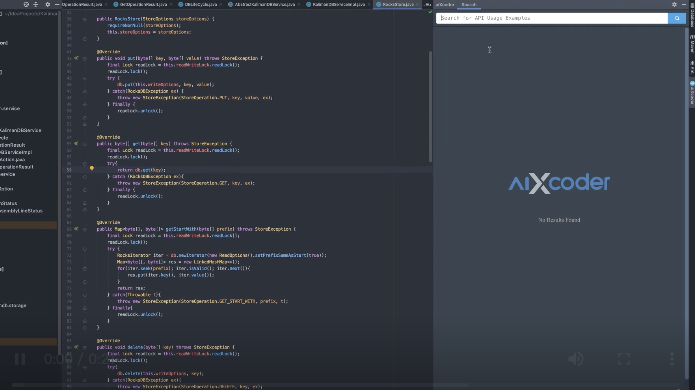Fold the put method using its gutter arrow
Image resolution: width=695 pixels, height=390 pixels.
pyautogui.click(x=85, y=58)
